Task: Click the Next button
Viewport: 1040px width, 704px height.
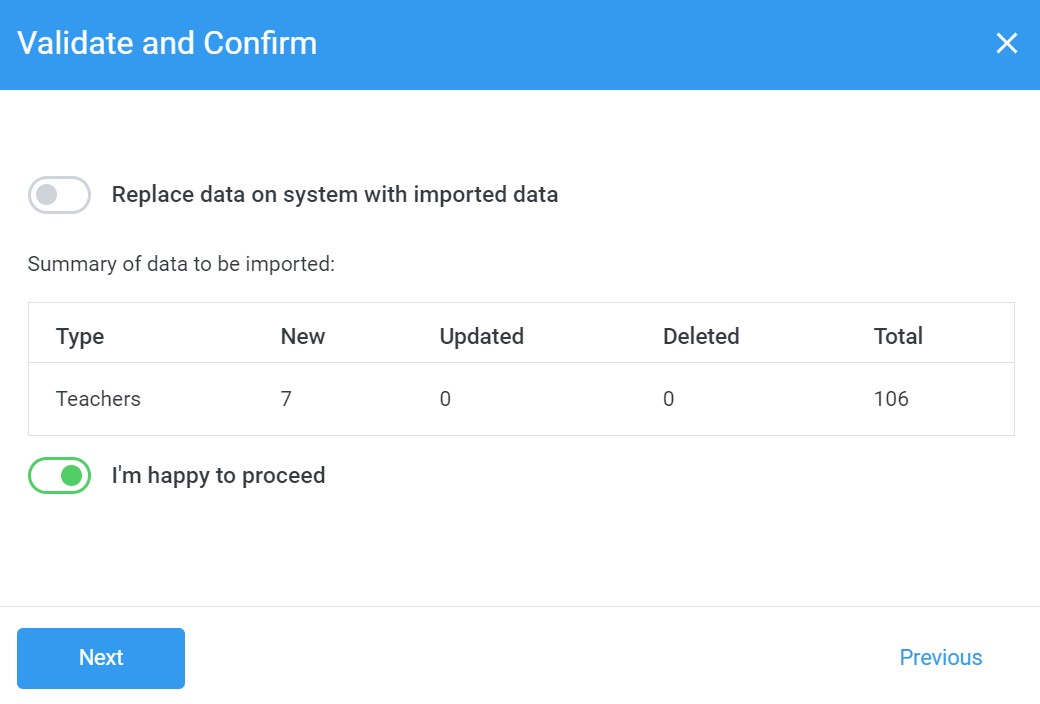Action: pyautogui.click(x=101, y=658)
